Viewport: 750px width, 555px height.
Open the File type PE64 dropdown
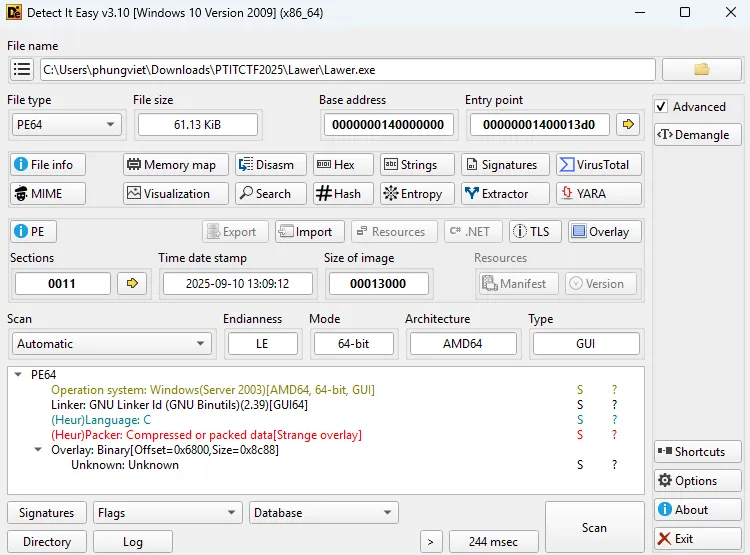pyautogui.click(x=65, y=124)
